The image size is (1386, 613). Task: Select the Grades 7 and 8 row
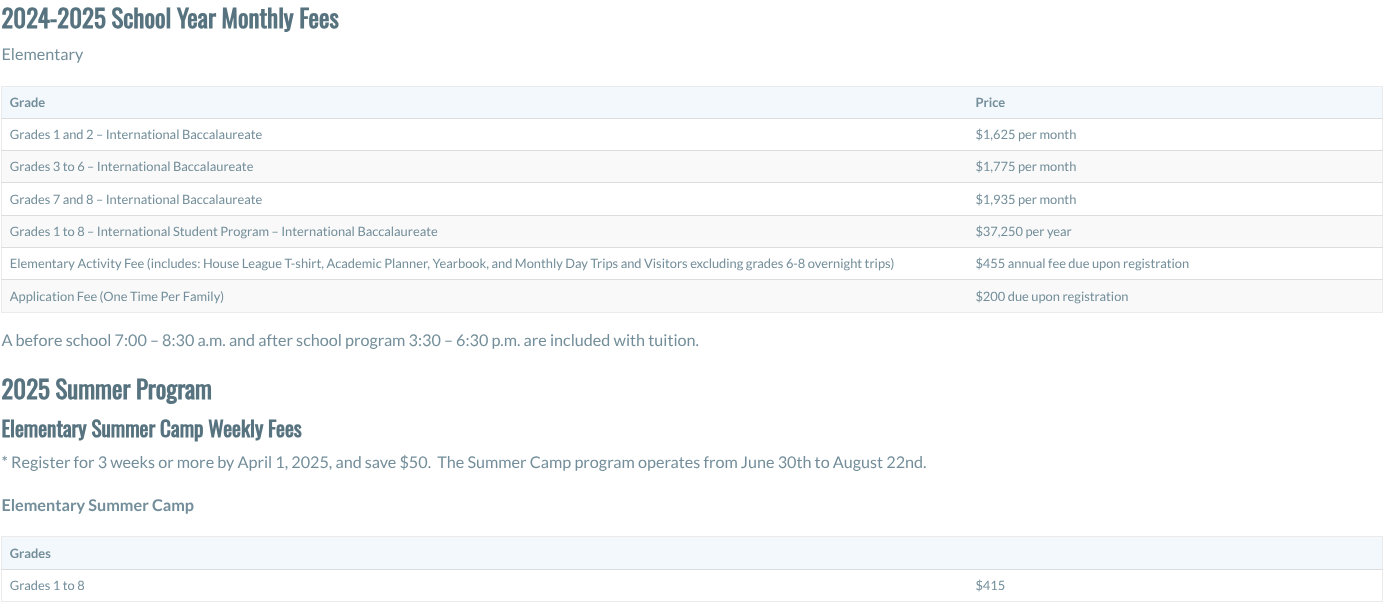[x=692, y=199]
